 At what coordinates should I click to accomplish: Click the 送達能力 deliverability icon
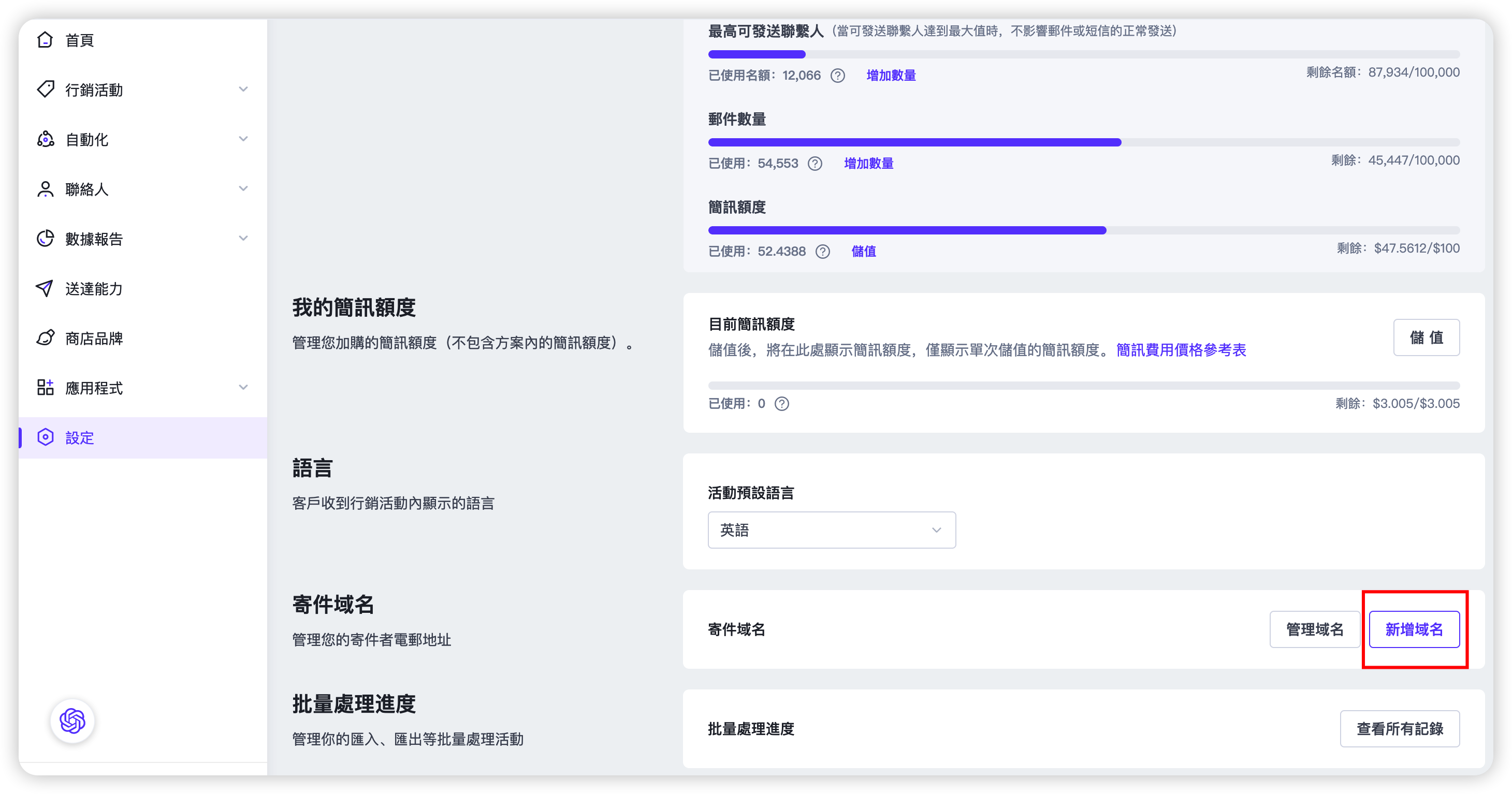coord(46,288)
